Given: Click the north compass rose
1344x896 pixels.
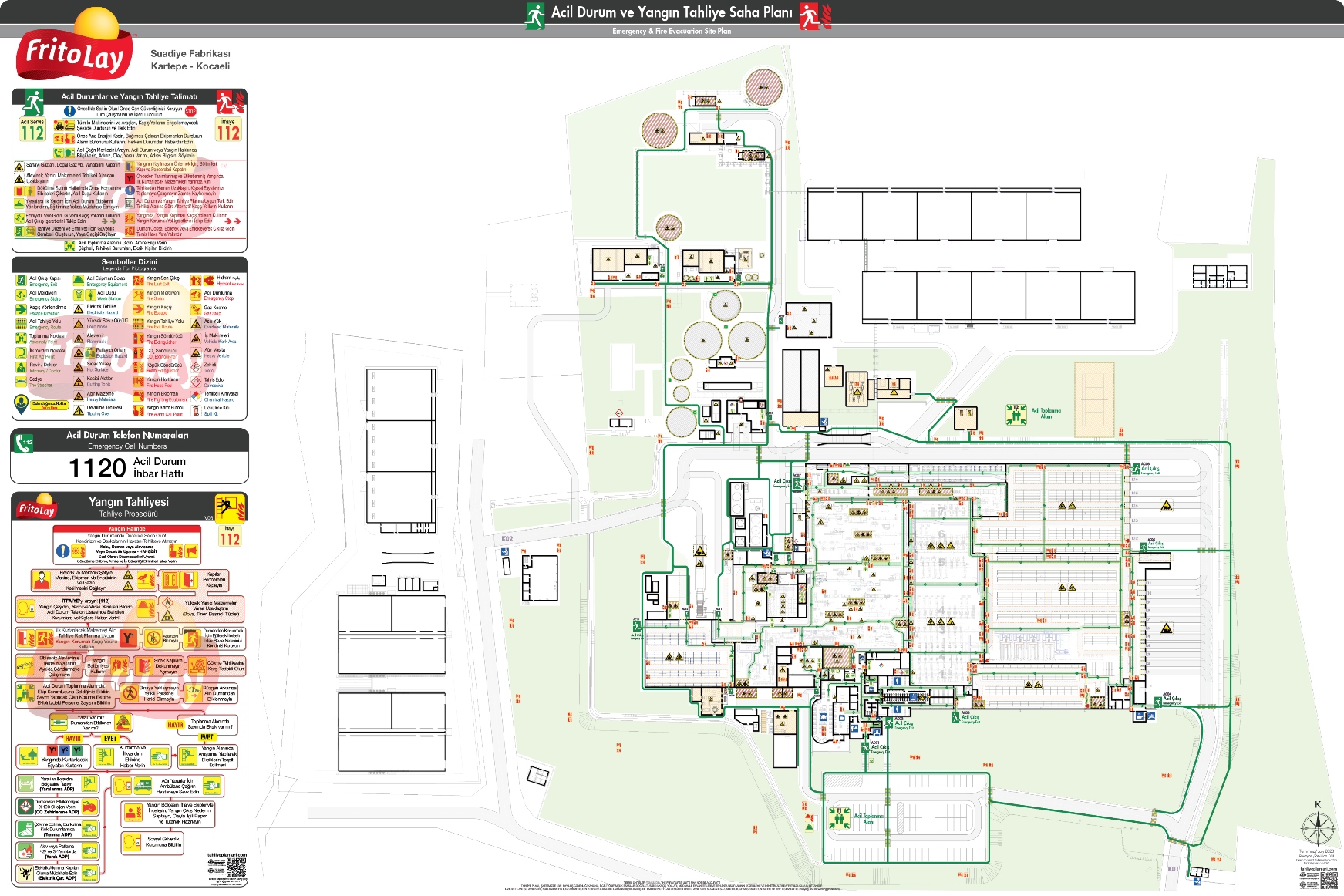Looking at the screenshot, I should click(x=1317, y=828).
